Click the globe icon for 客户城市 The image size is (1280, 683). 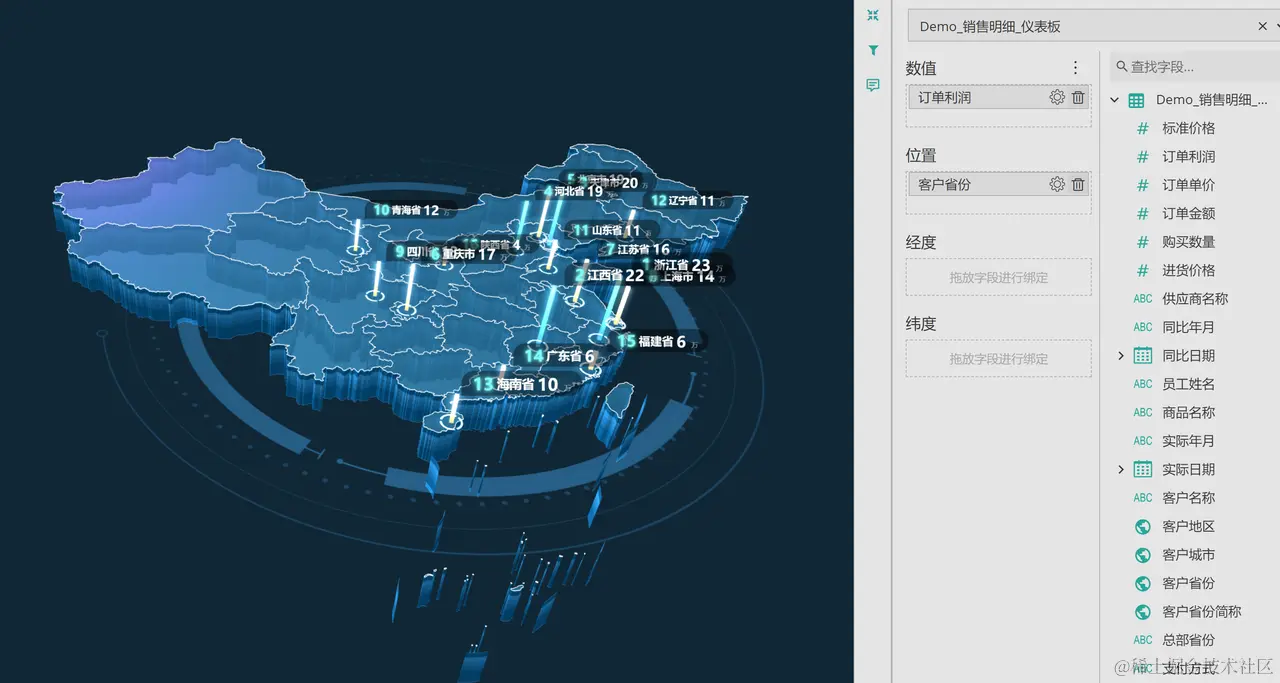tap(1143, 555)
